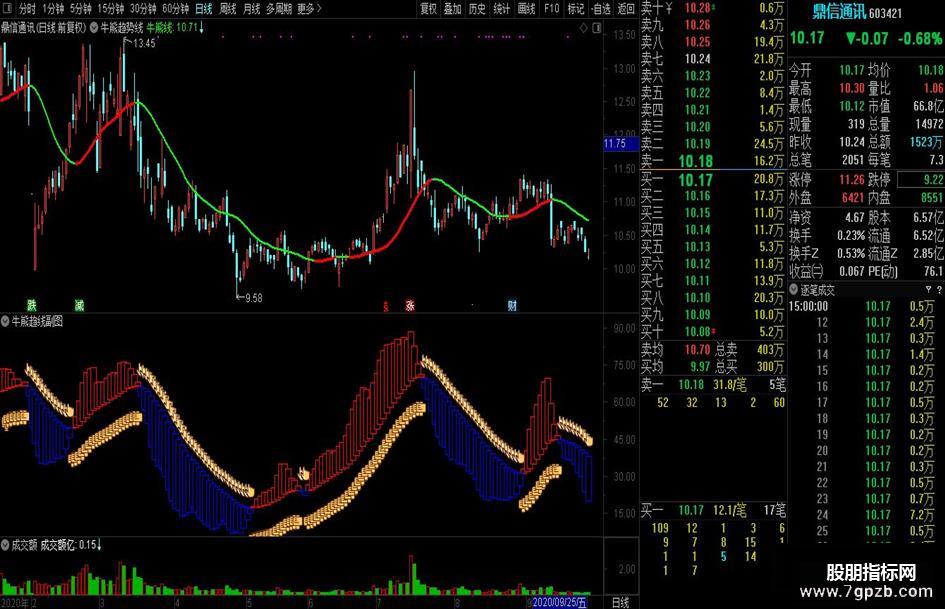Select the 周线 weekly chart tab

(228, 8)
